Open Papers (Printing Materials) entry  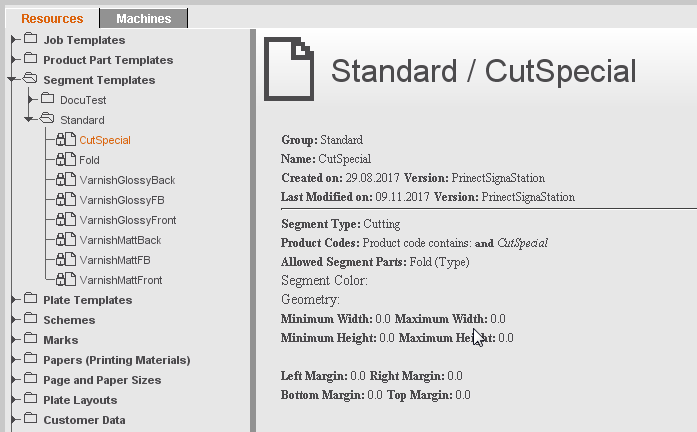click(116, 360)
